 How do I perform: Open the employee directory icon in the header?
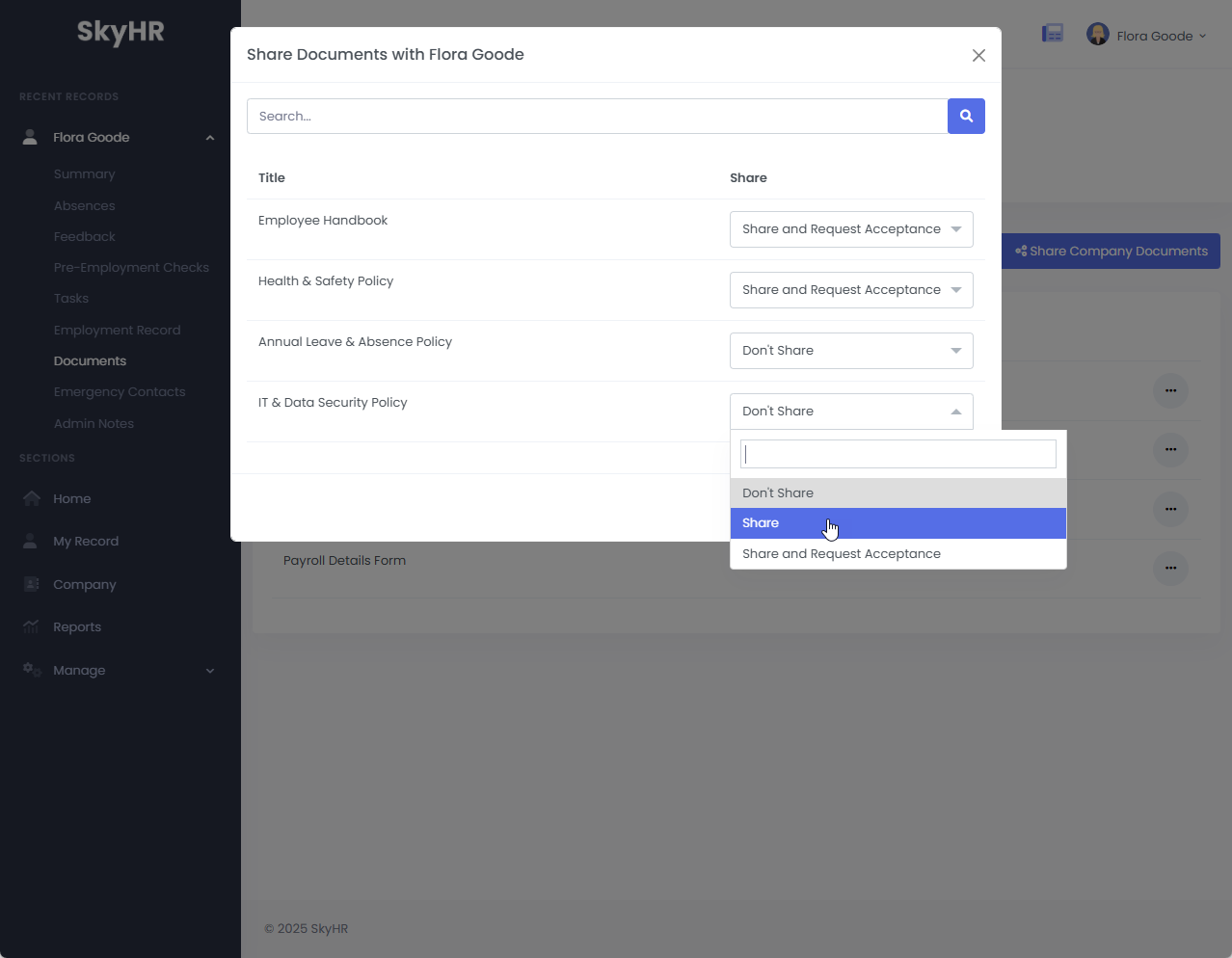coord(1052,32)
